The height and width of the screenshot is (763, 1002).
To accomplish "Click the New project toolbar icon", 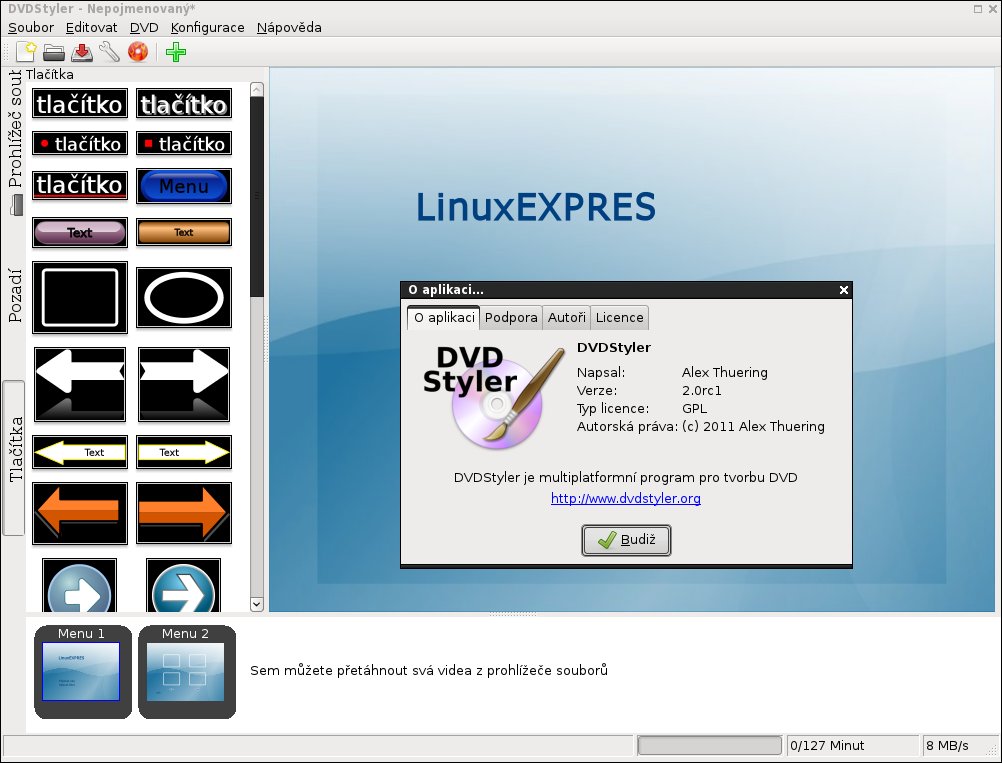I will (x=26, y=52).
